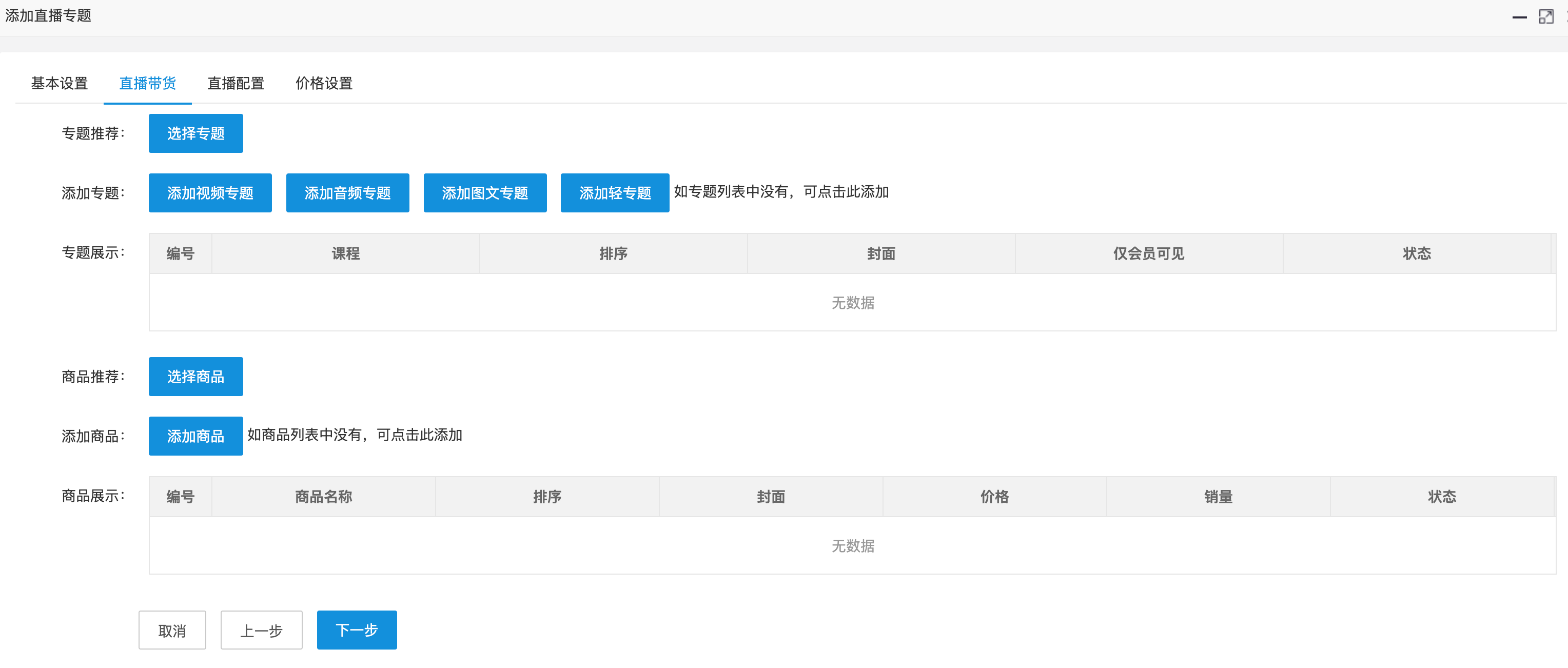1568x668 pixels.
Task: Click 添加轻专题 button
Action: [x=615, y=193]
